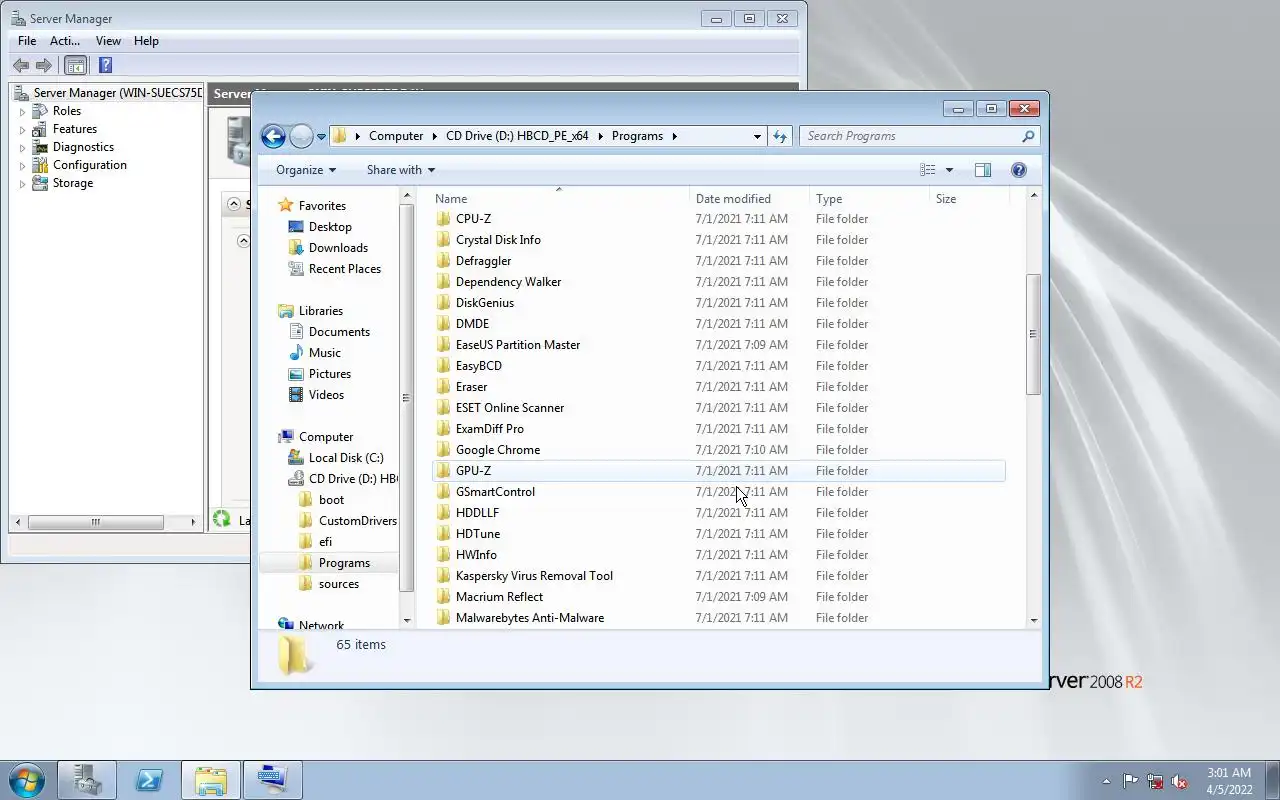The width and height of the screenshot is (1280, 800).
Task: Open Desktop in Favorites
Action: (330, 227)
